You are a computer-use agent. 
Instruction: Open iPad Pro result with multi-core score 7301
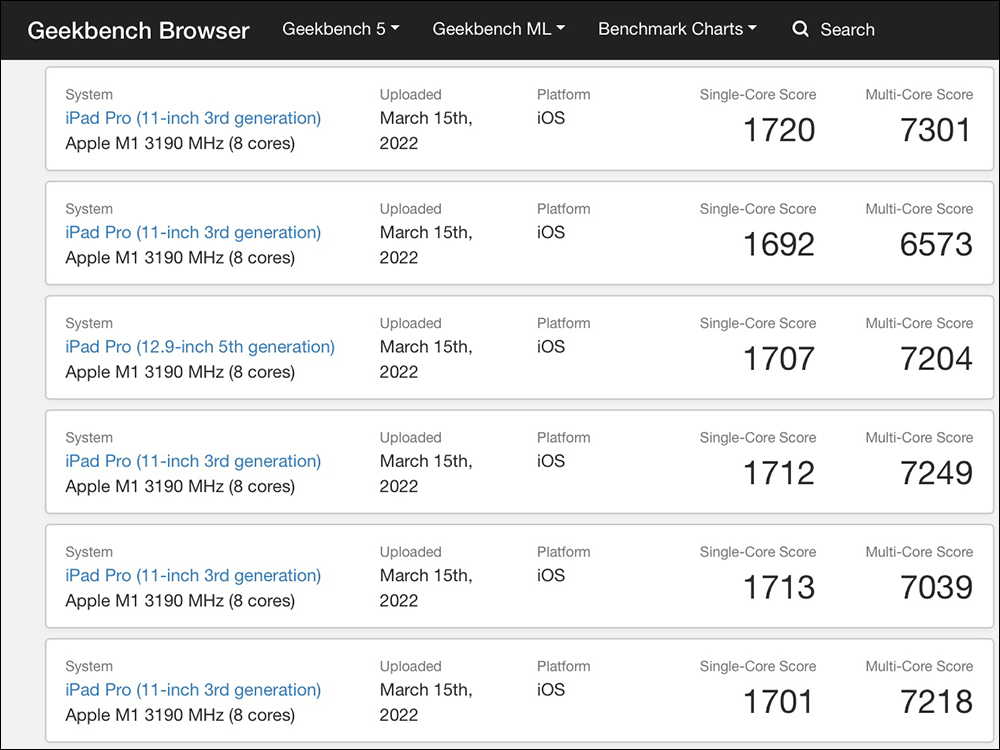click(x=193, y=118)
